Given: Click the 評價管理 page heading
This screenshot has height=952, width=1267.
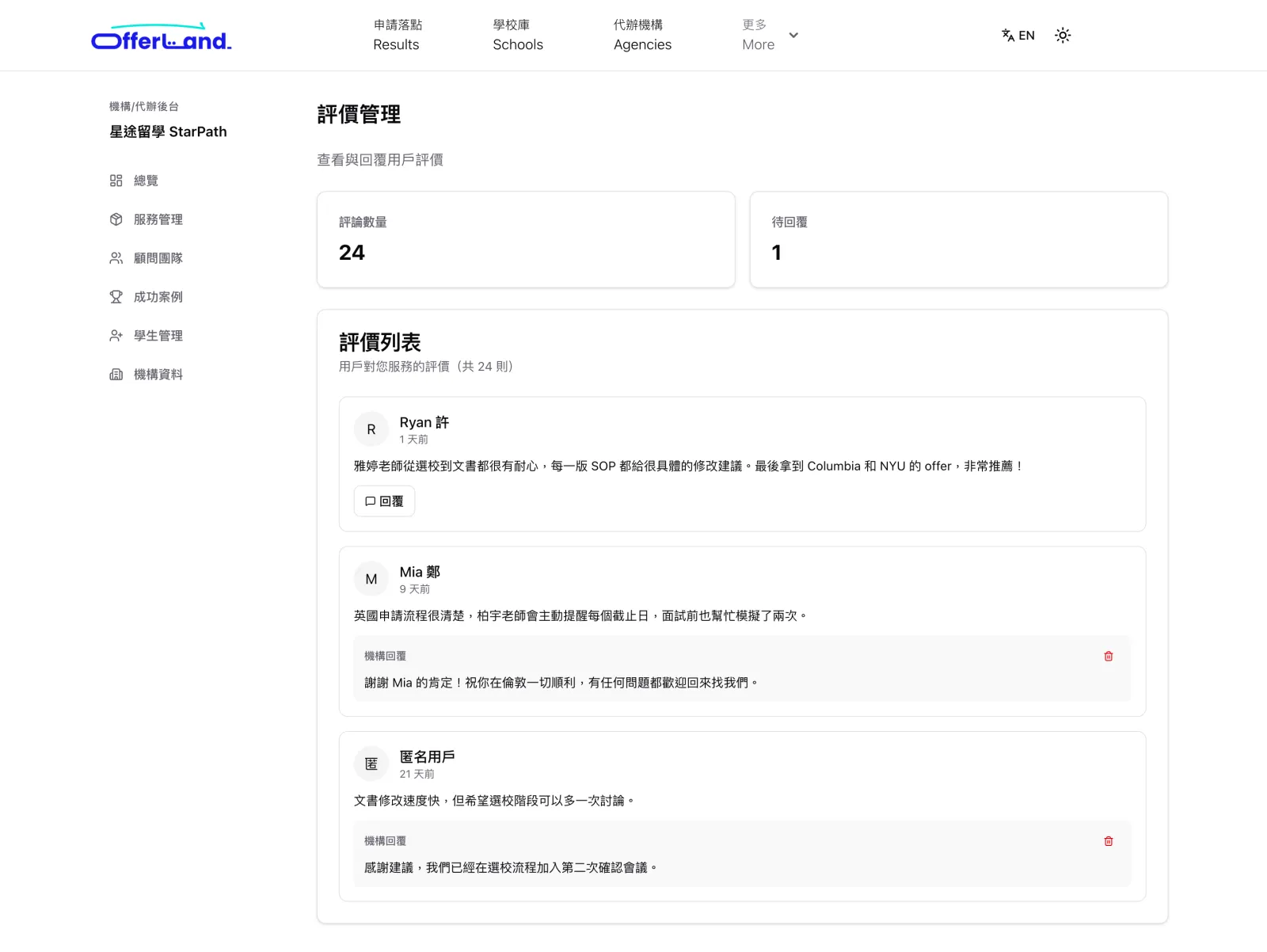Looking at the screenshot, I should click(x=359, y=115).
